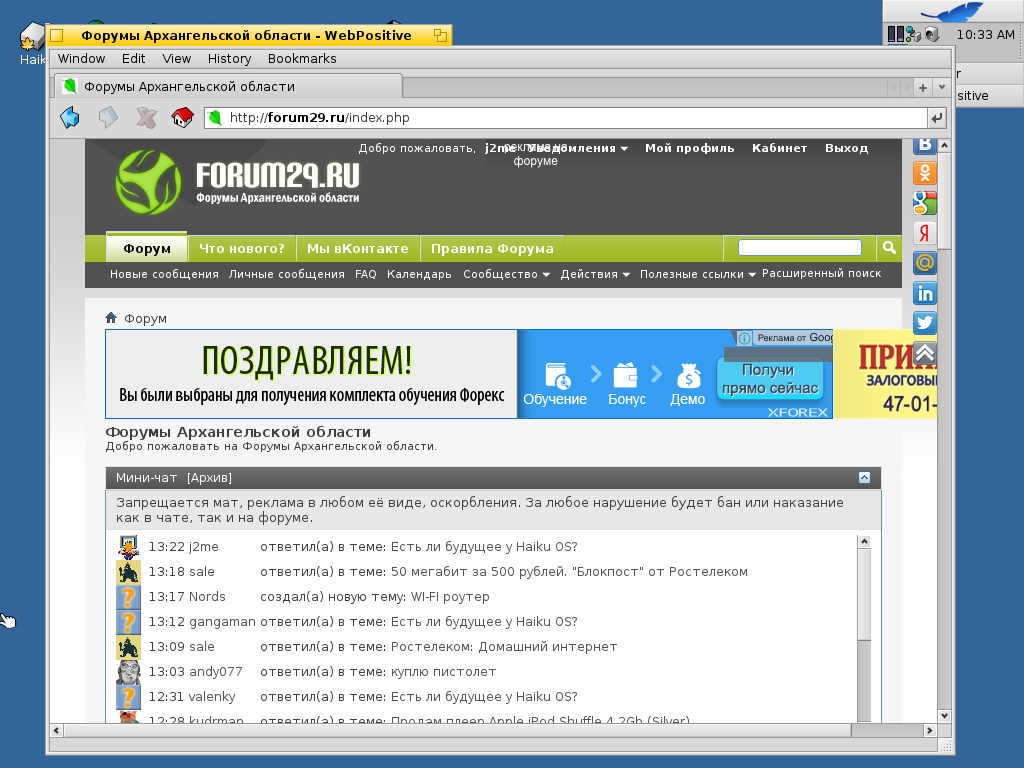Open the FAQ link
The width and height of the screenshot is (1024, 768).
pos(366,274)
